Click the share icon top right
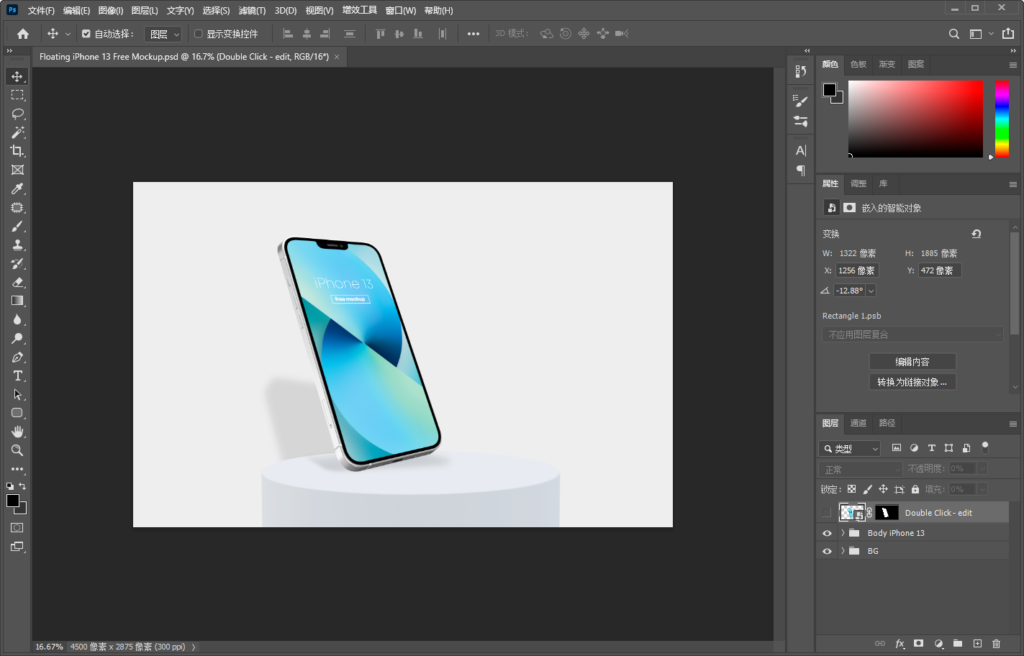The image size is (1024, 656). pyautogui.click(x=1008, y=34)
